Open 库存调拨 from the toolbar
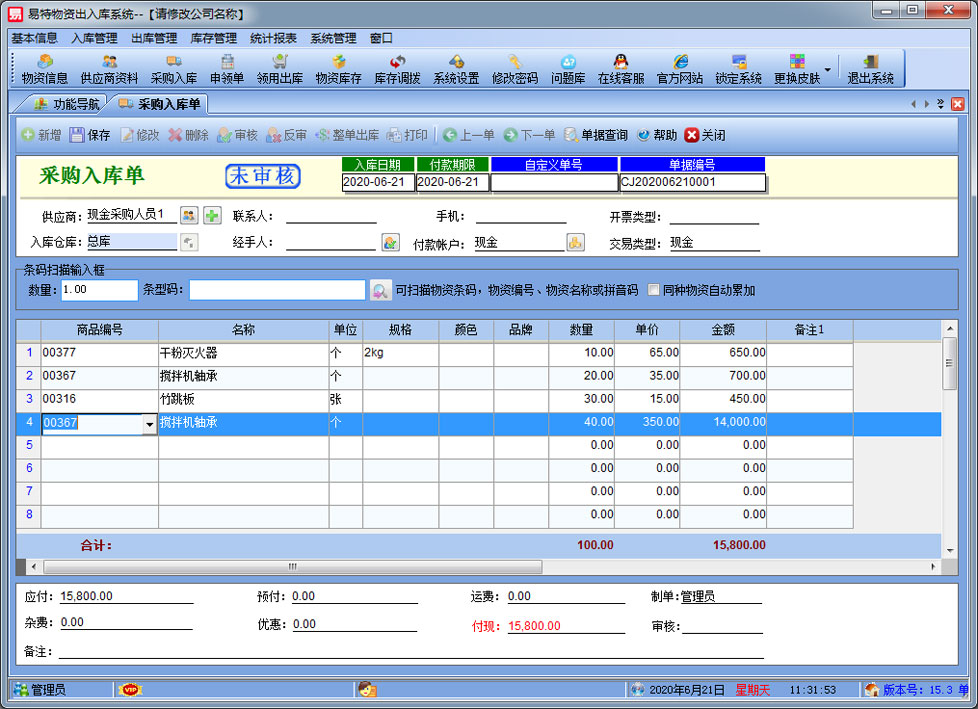978x709 pixels. point(397,69)
